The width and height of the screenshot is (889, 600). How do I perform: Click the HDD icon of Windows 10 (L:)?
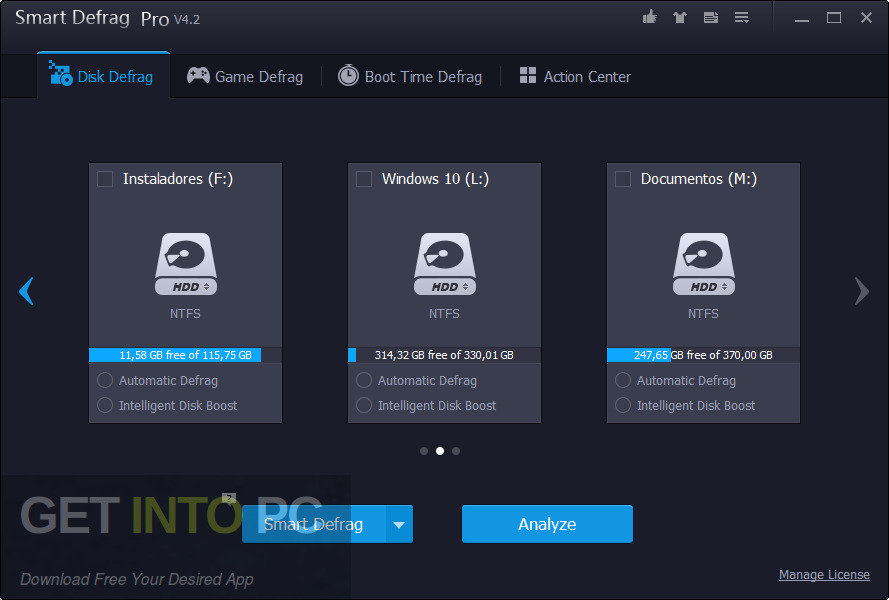444,264
